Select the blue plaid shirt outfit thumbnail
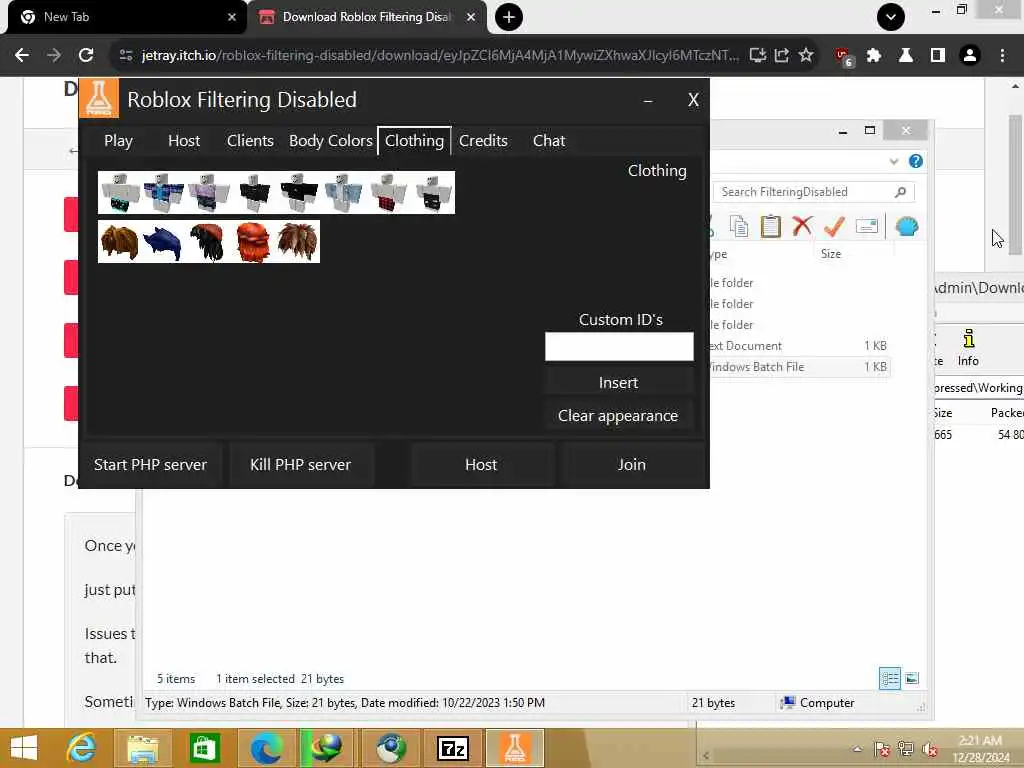The width and height of the screenshot is (1024, 768). click(x=164, y=193)
